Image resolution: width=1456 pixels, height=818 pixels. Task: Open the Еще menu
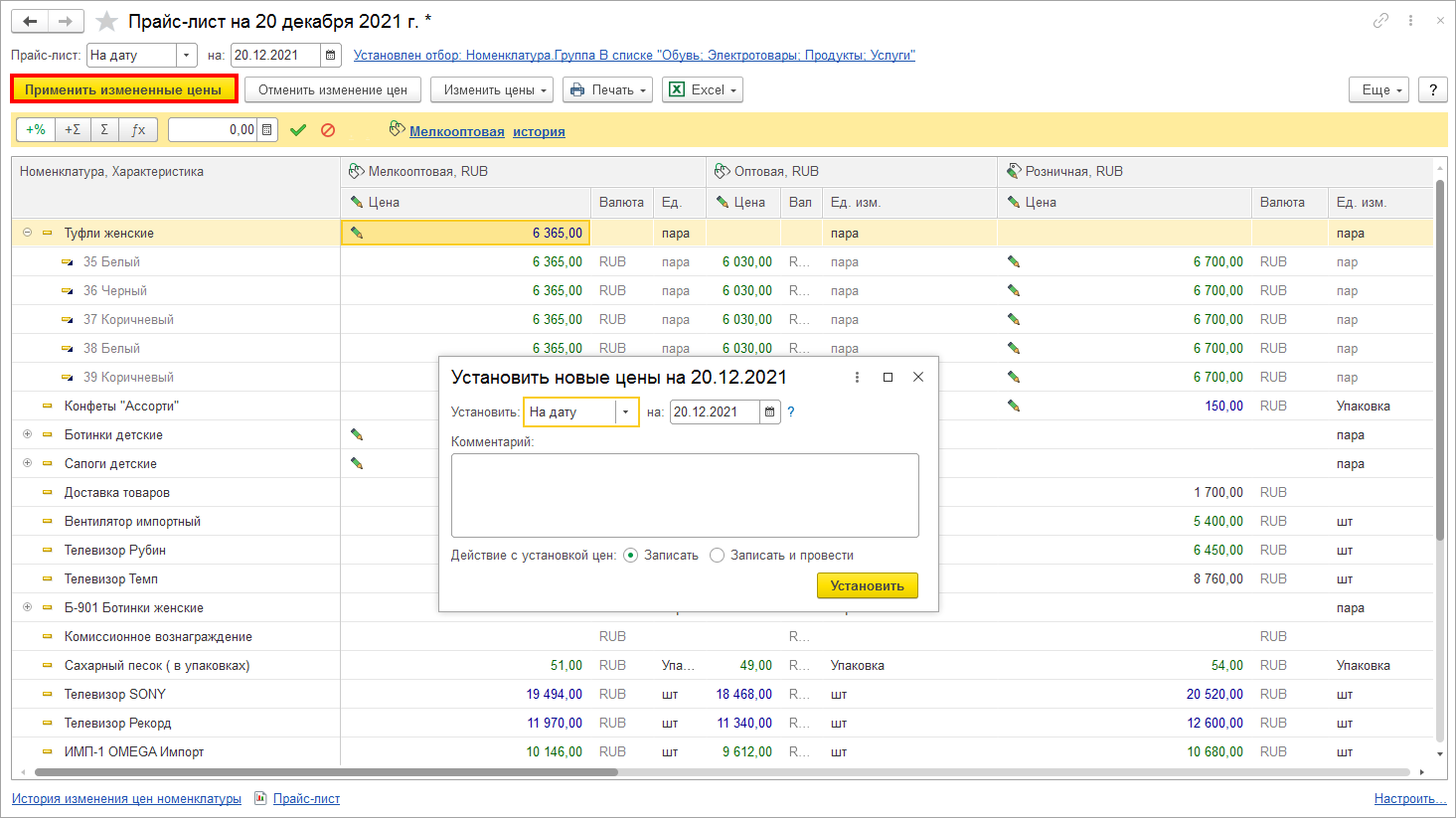click(1378, 89)
